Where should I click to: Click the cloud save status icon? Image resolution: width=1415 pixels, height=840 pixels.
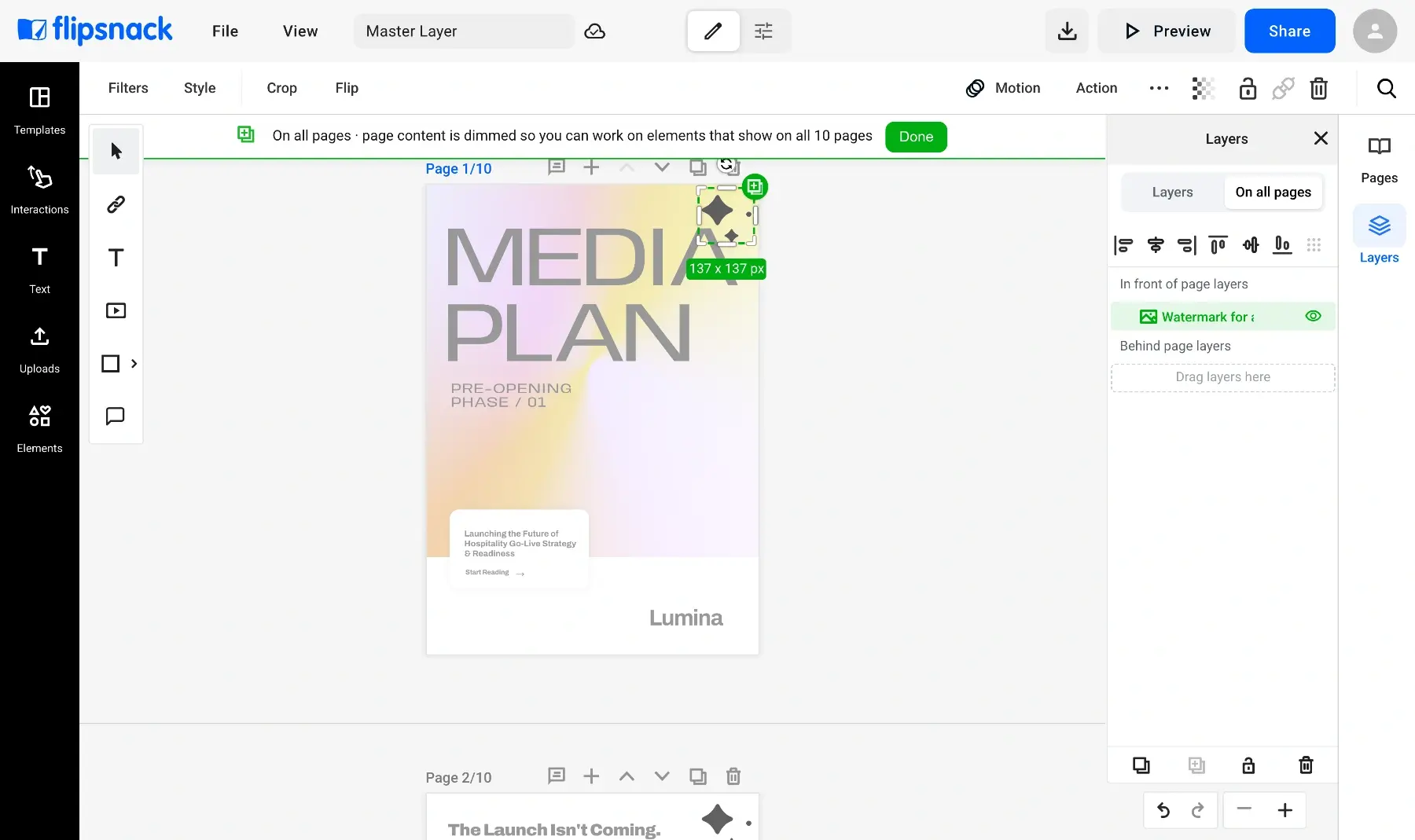595,31
